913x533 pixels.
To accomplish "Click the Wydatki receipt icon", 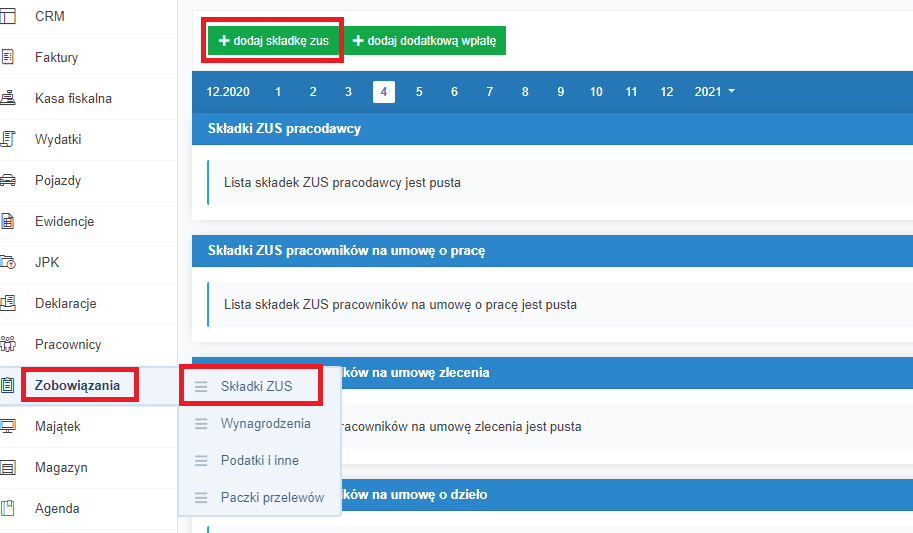I will point(8,139).
